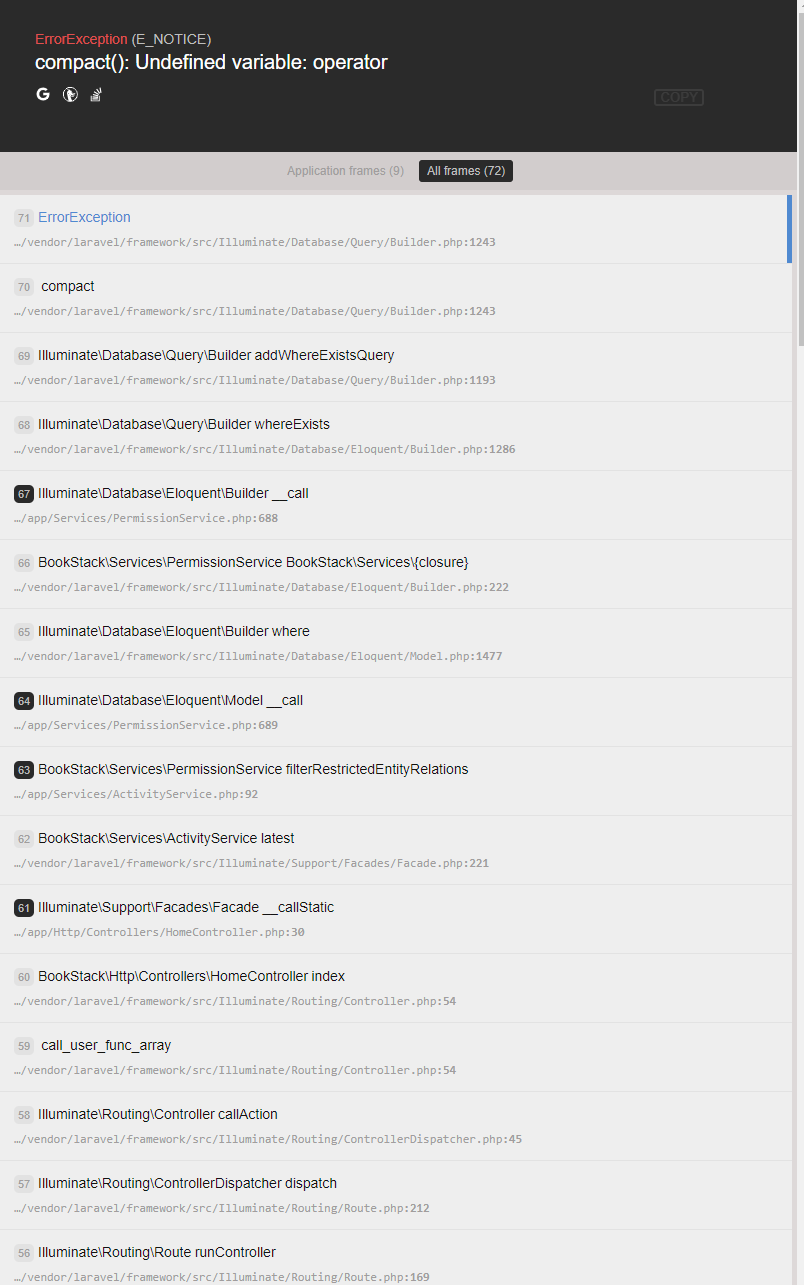Switch to All frames (72) tab
Screen dimensions: 804x1285
[466, 171]
